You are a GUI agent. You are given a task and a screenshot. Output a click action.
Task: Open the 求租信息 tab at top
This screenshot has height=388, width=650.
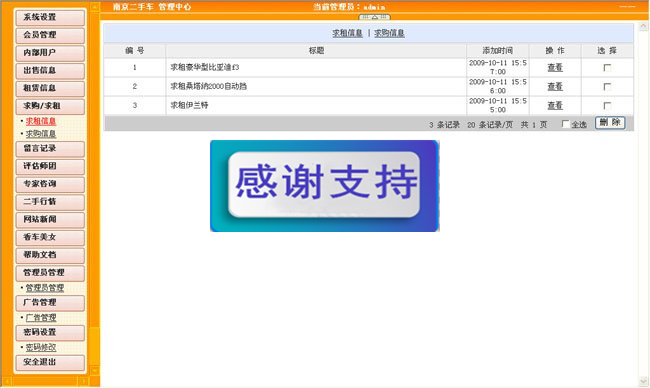pyautogui.click(x=347, y=33)
